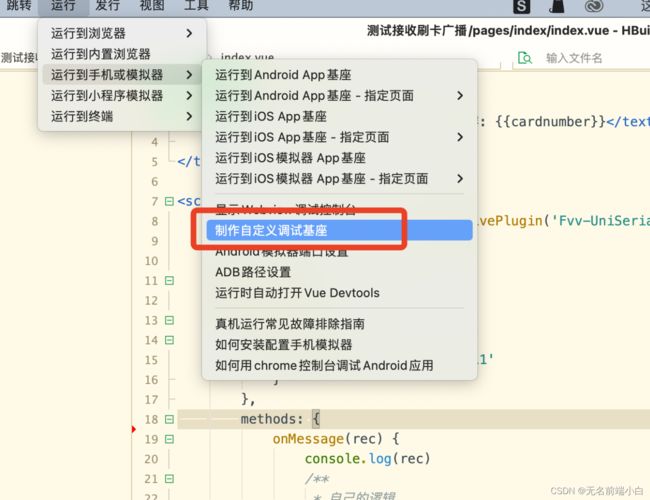Screen dimensions: 650x500
Task: Collapse code fold at line 7
Action: [169, 201]
